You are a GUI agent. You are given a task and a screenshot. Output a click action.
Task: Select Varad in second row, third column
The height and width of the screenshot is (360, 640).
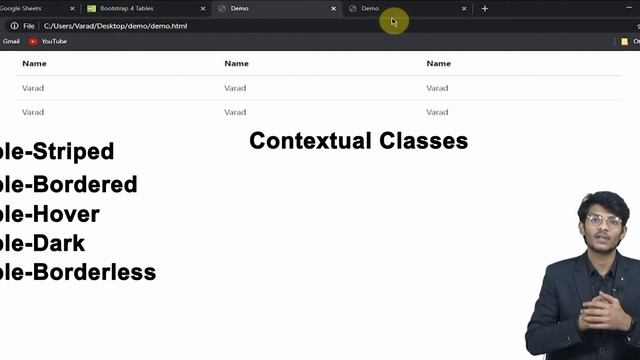[437, 112]
